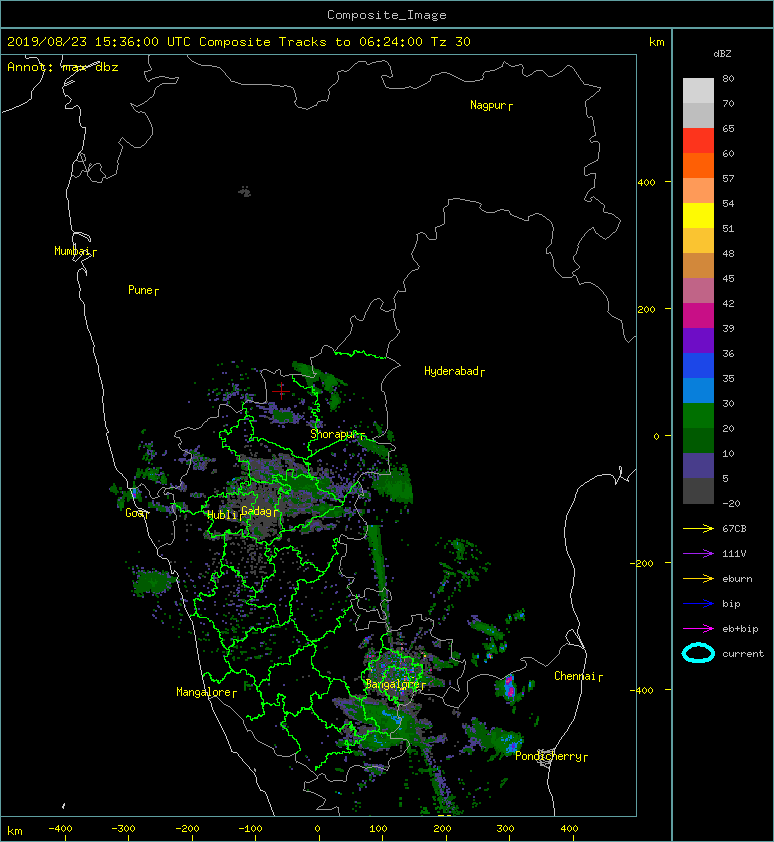Click the Pondicherry city label
774x842 pixels.
pyautogui.click(x=551, y=756)
